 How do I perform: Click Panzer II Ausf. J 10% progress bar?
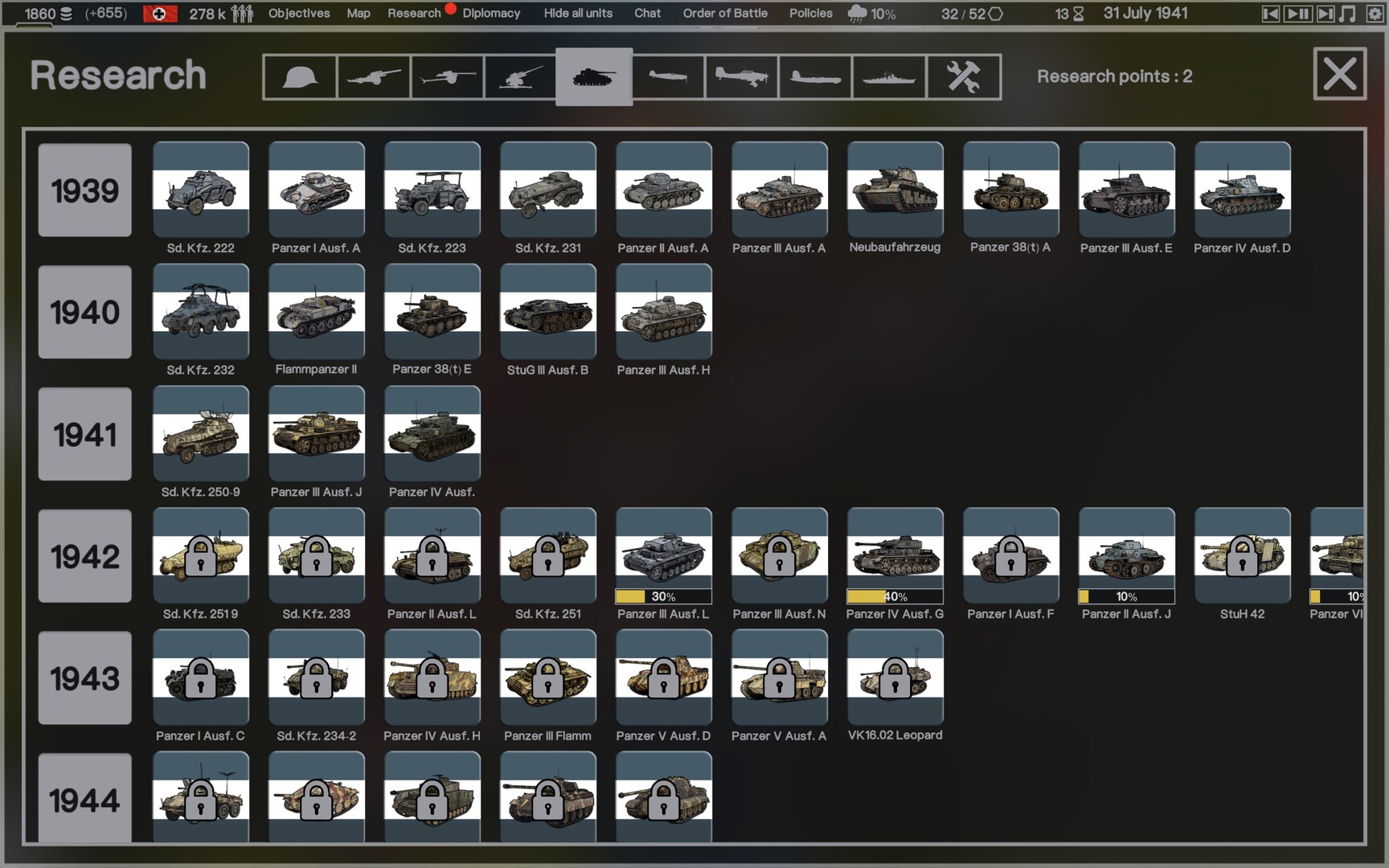pyautogui.click(x=1127, y=596)
